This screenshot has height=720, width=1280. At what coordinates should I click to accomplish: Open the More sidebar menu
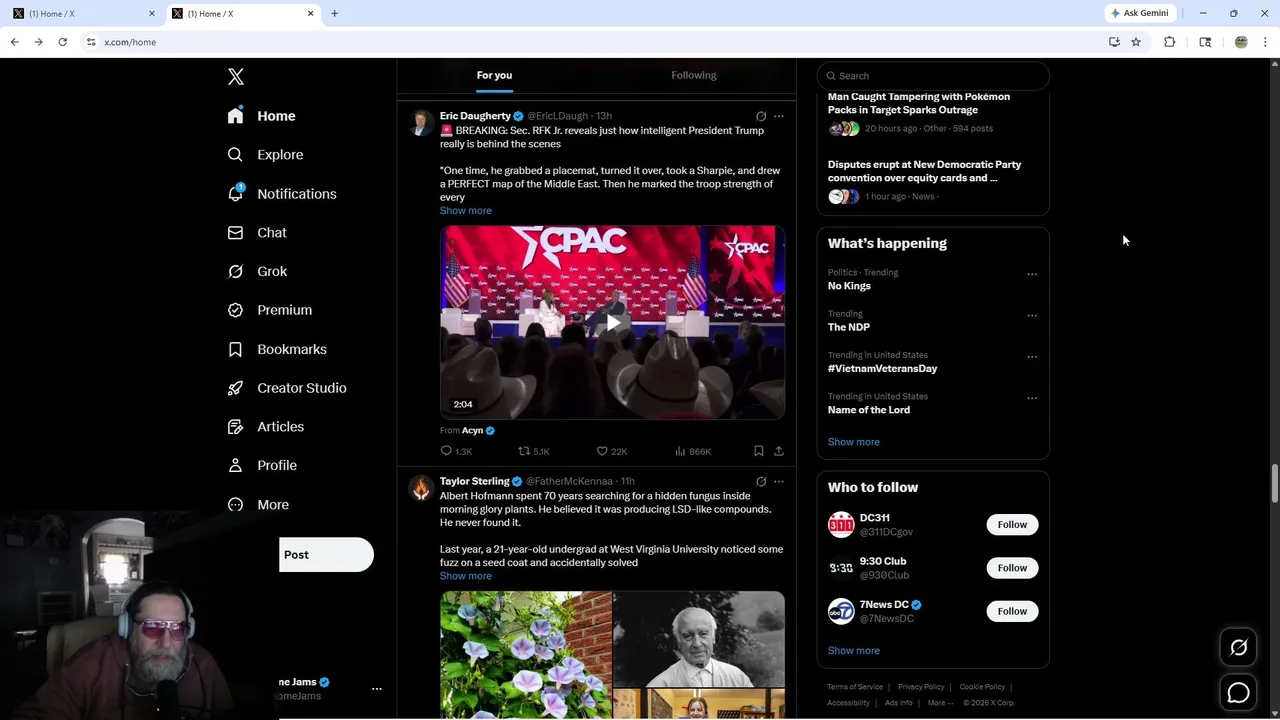[259, 505]
